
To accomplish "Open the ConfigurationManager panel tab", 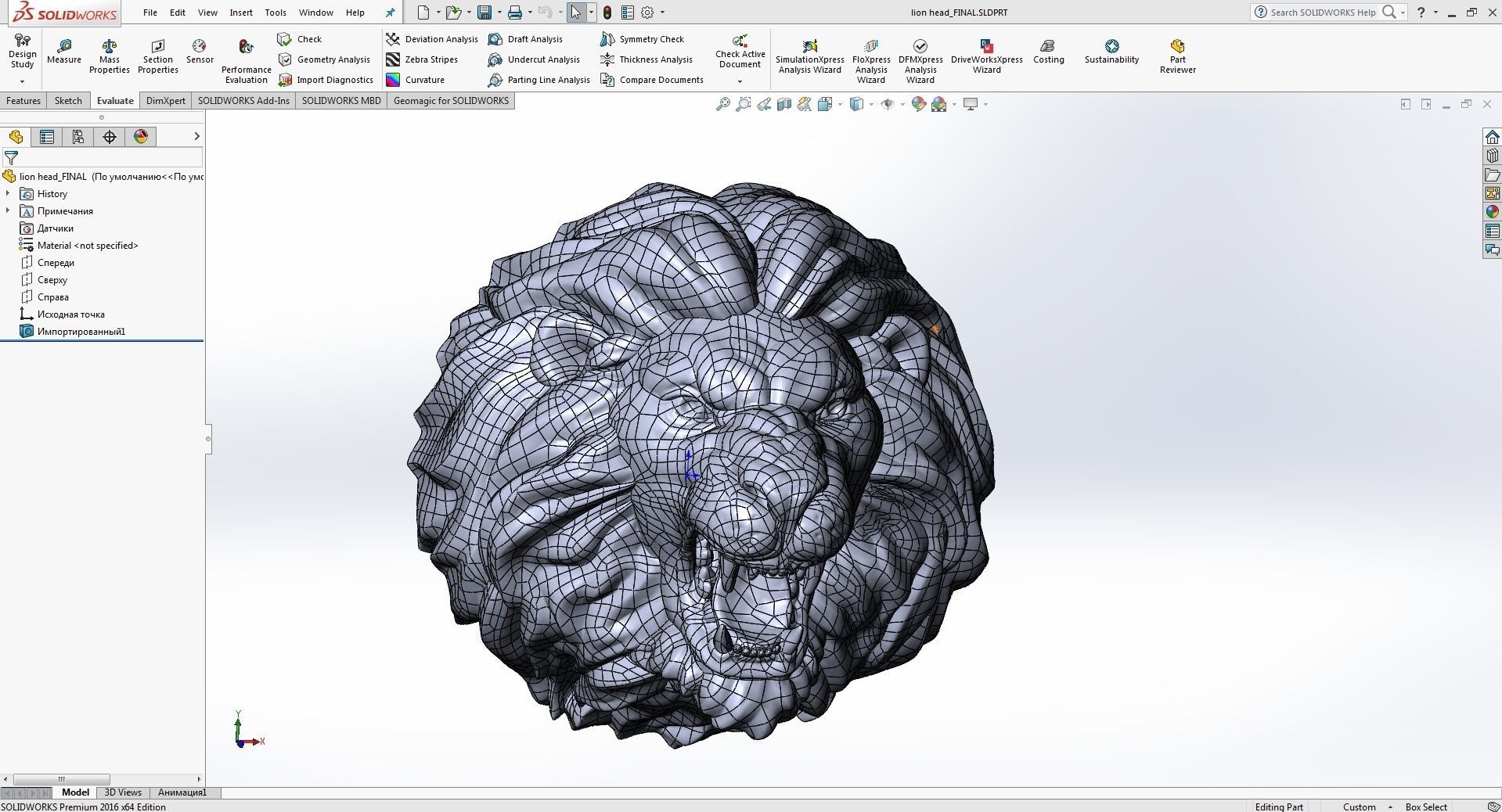I will click(78, 137).
